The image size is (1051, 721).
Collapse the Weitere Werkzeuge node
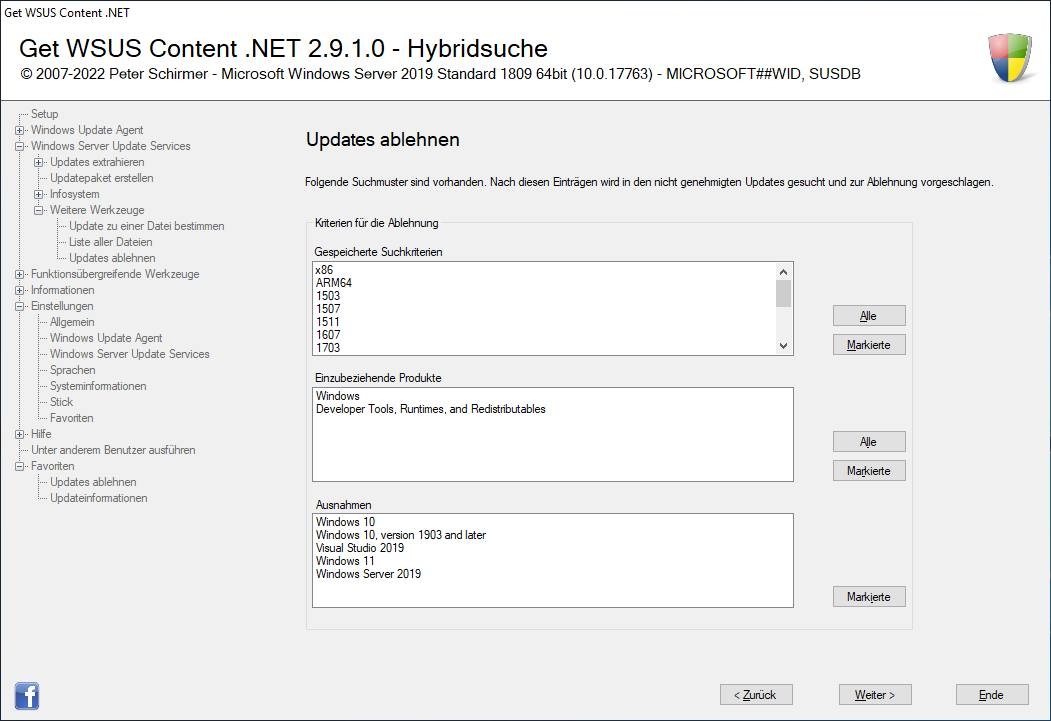click(39, 210)
